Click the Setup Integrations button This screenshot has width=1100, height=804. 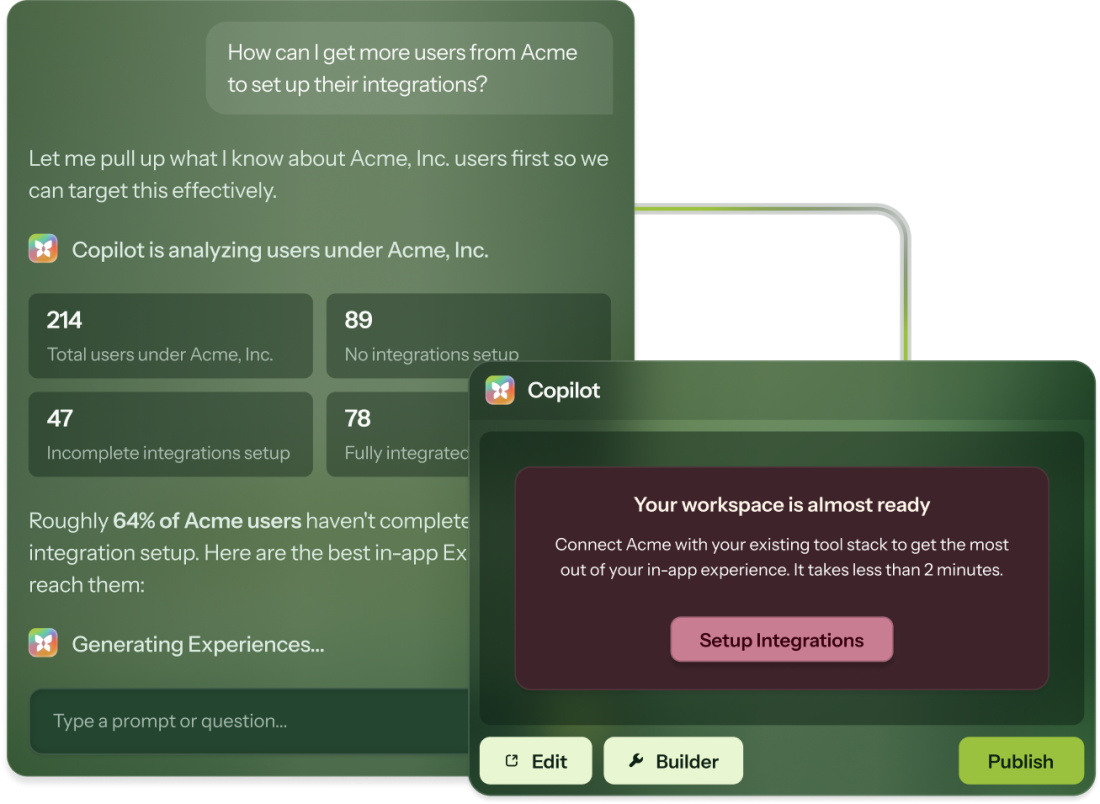tap(782, 640)
